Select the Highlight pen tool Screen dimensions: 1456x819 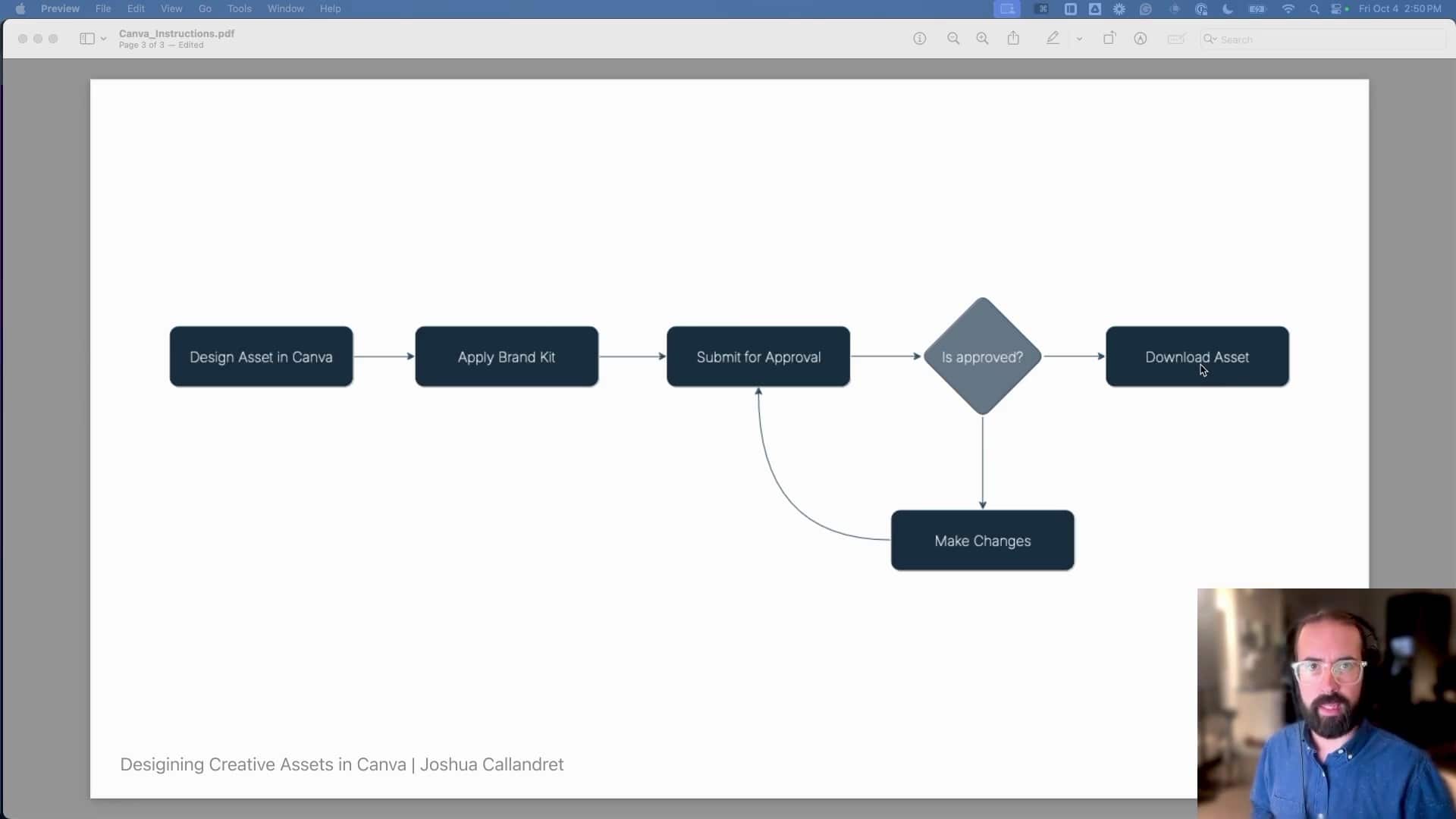(1053, 39)
